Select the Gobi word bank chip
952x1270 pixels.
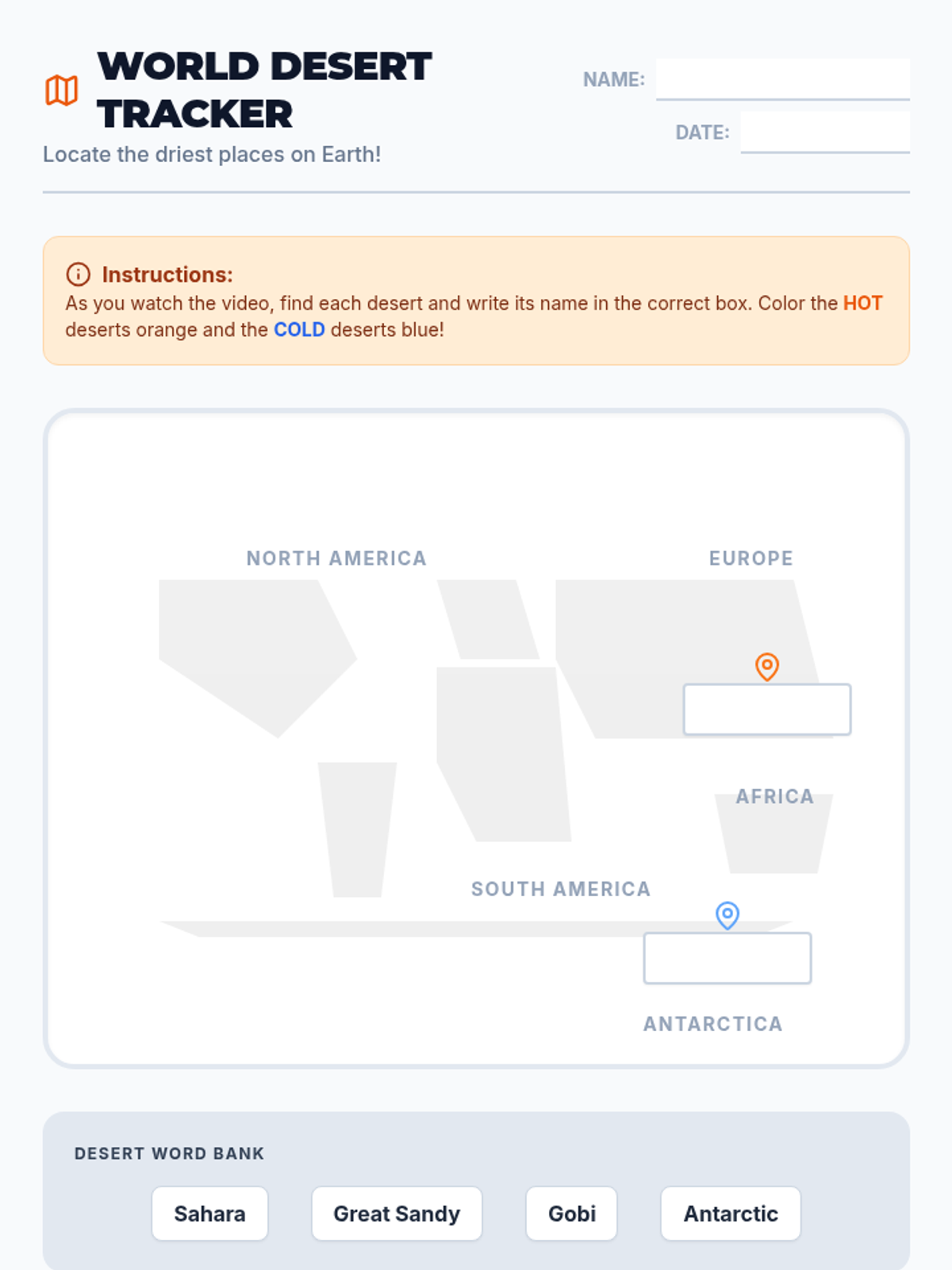(572, 1214)
